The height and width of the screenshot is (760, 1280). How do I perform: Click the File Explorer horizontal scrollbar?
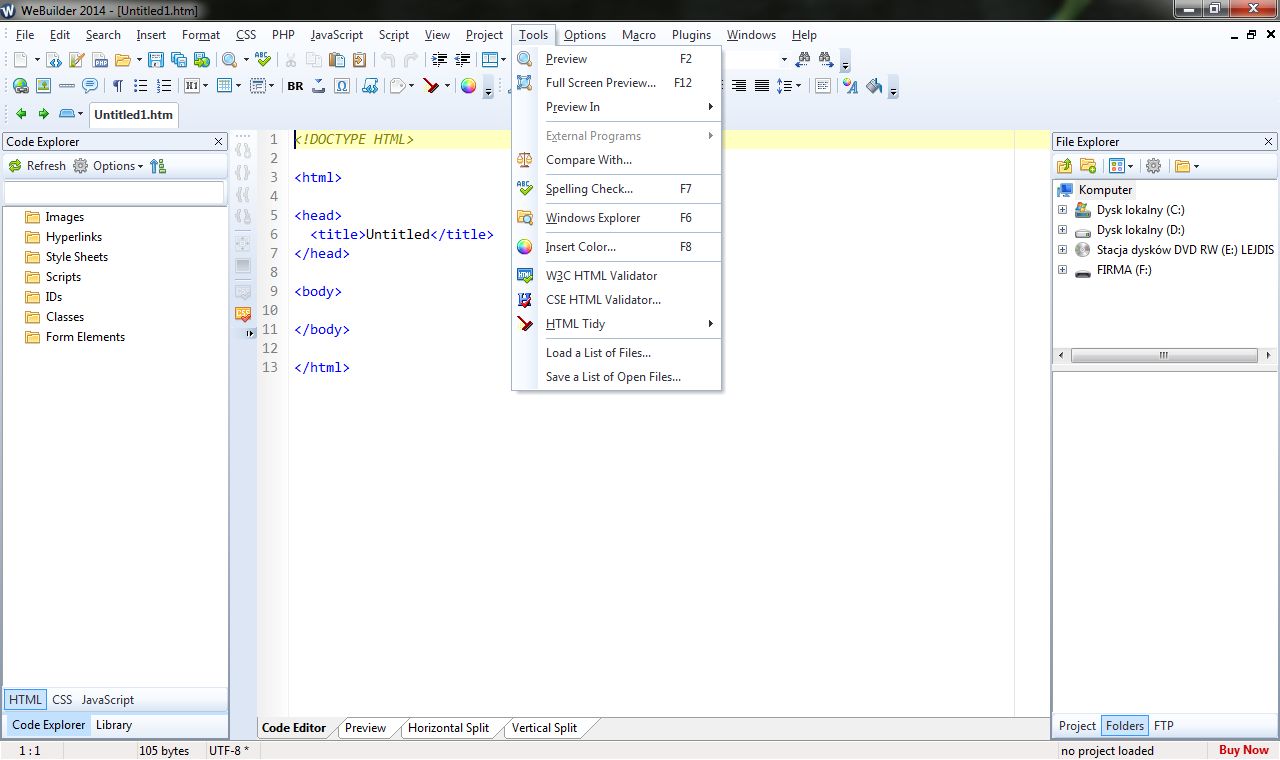coord(1164,355)
